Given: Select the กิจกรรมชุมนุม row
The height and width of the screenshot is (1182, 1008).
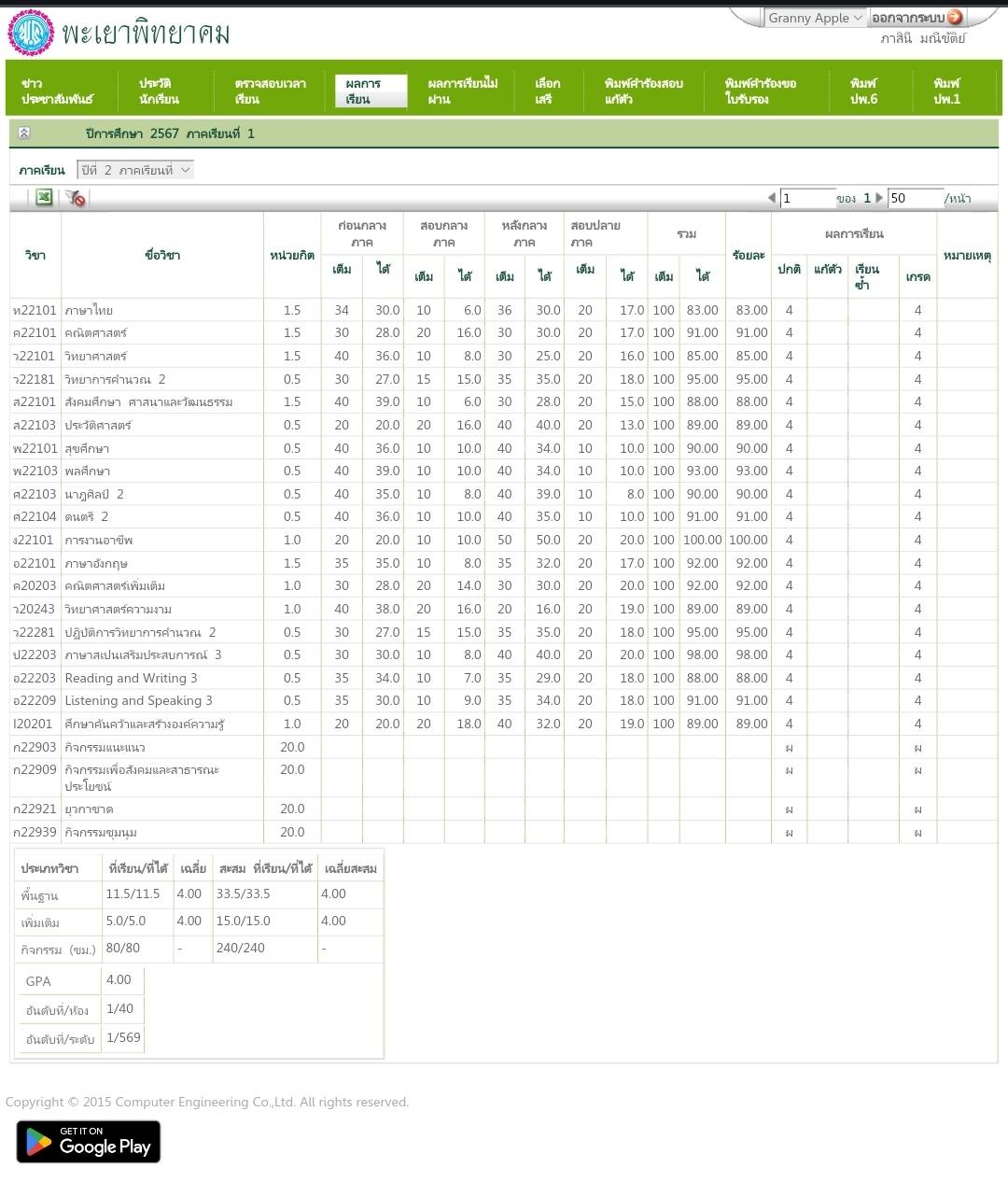Looking at the screenshot, I should 504,832.
